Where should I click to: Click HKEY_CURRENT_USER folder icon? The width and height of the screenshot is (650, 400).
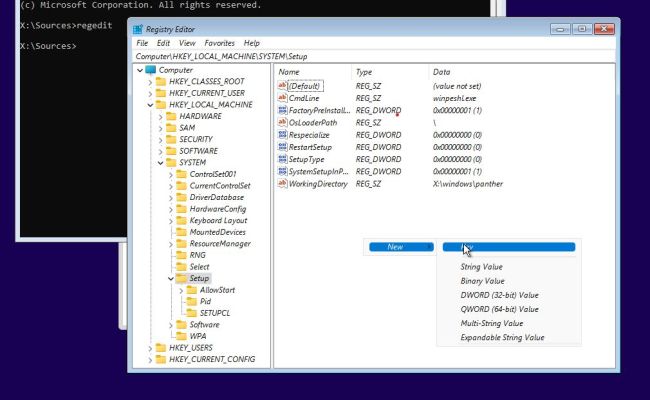pyautogui.click(x=161, y=93)
